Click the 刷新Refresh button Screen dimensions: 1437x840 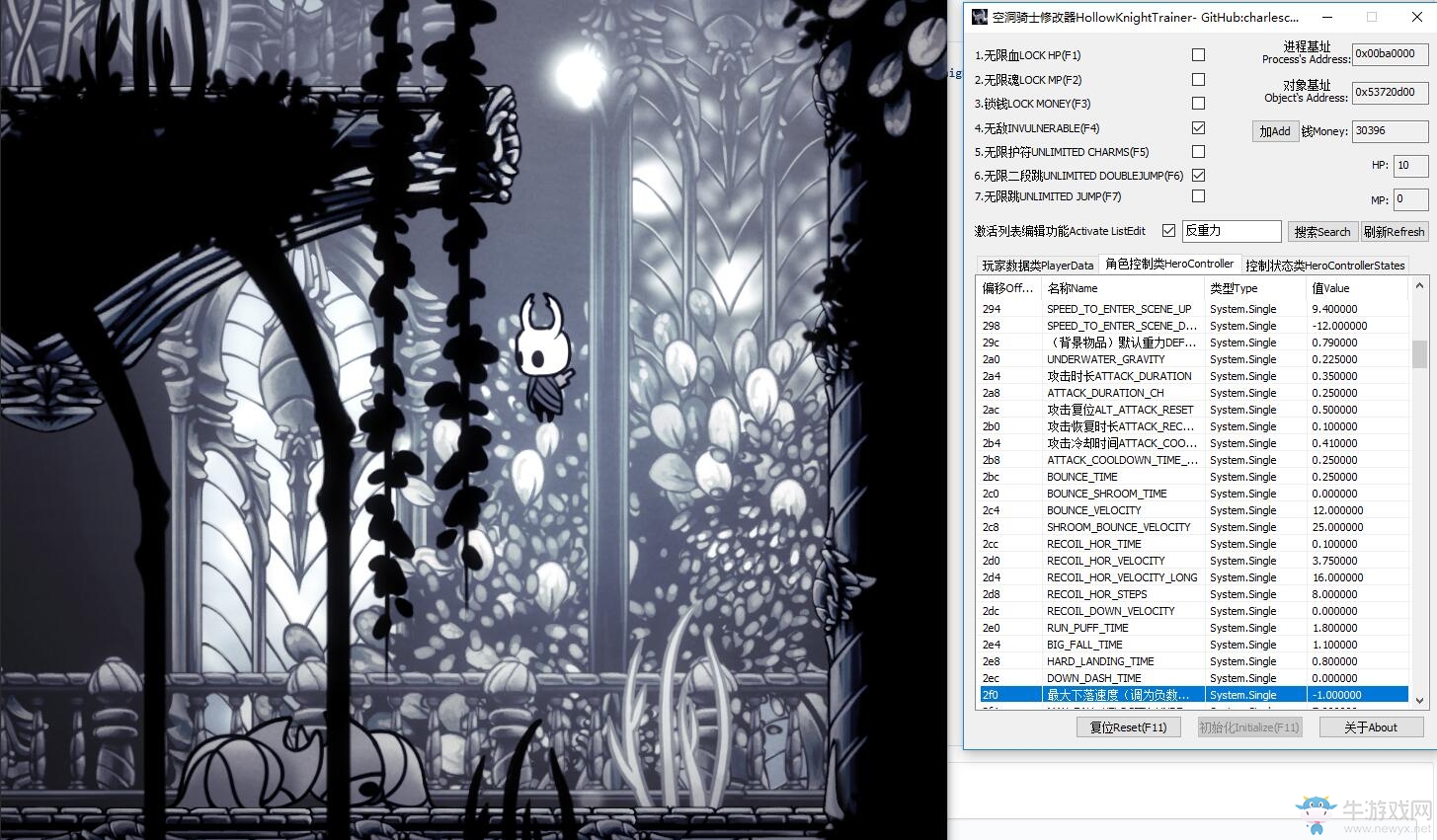1395,232
